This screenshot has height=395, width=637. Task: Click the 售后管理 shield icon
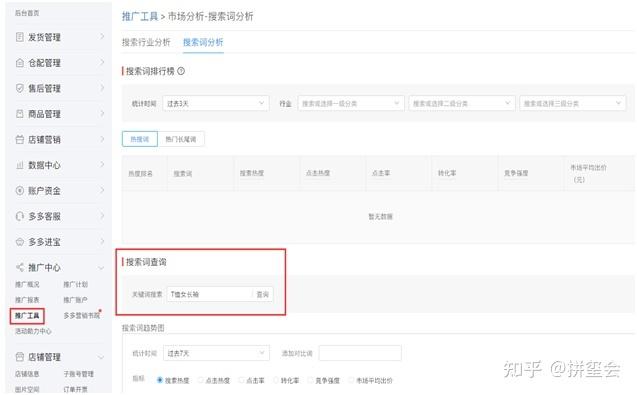pos(20,88)
